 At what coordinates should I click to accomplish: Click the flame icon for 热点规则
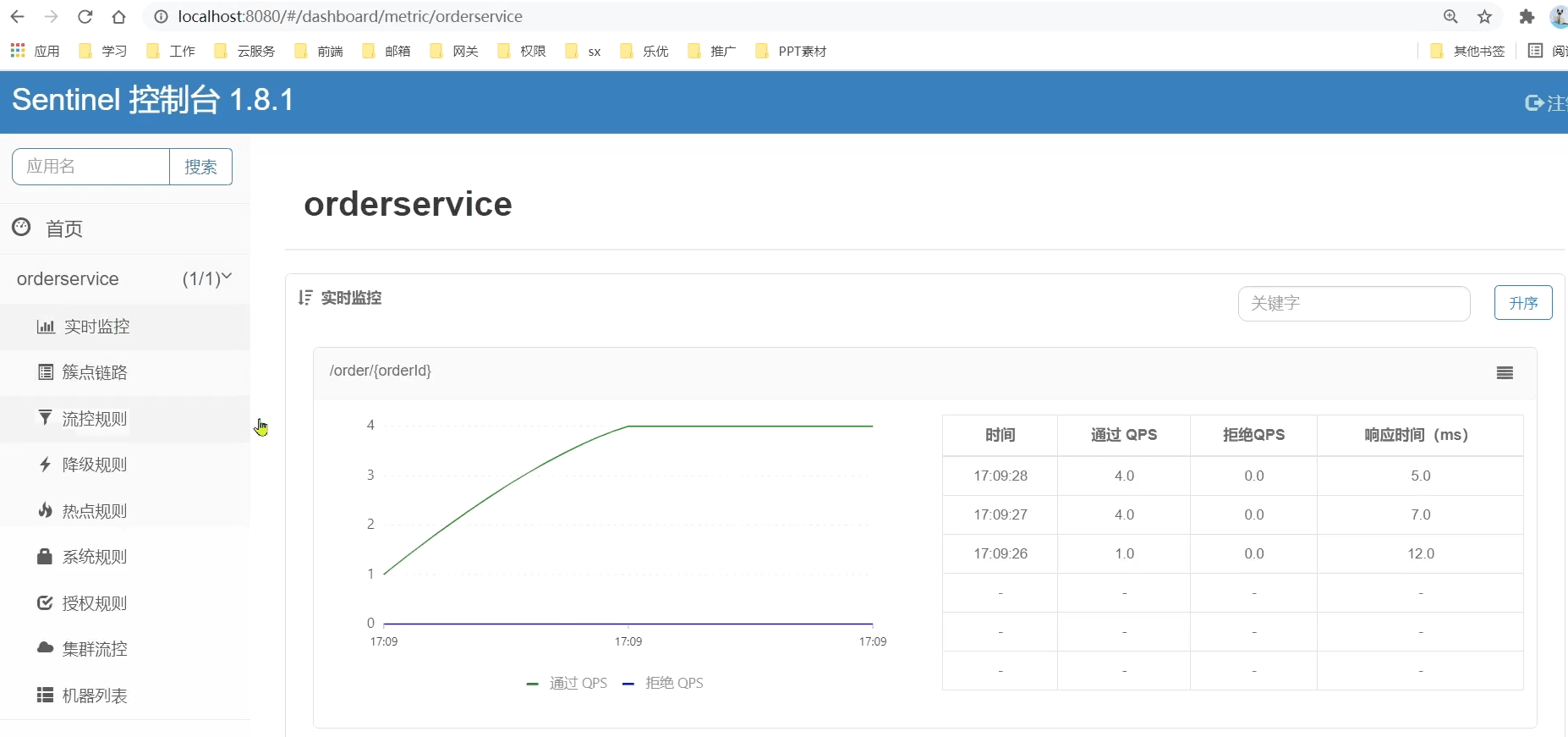(x=46, y=510)
